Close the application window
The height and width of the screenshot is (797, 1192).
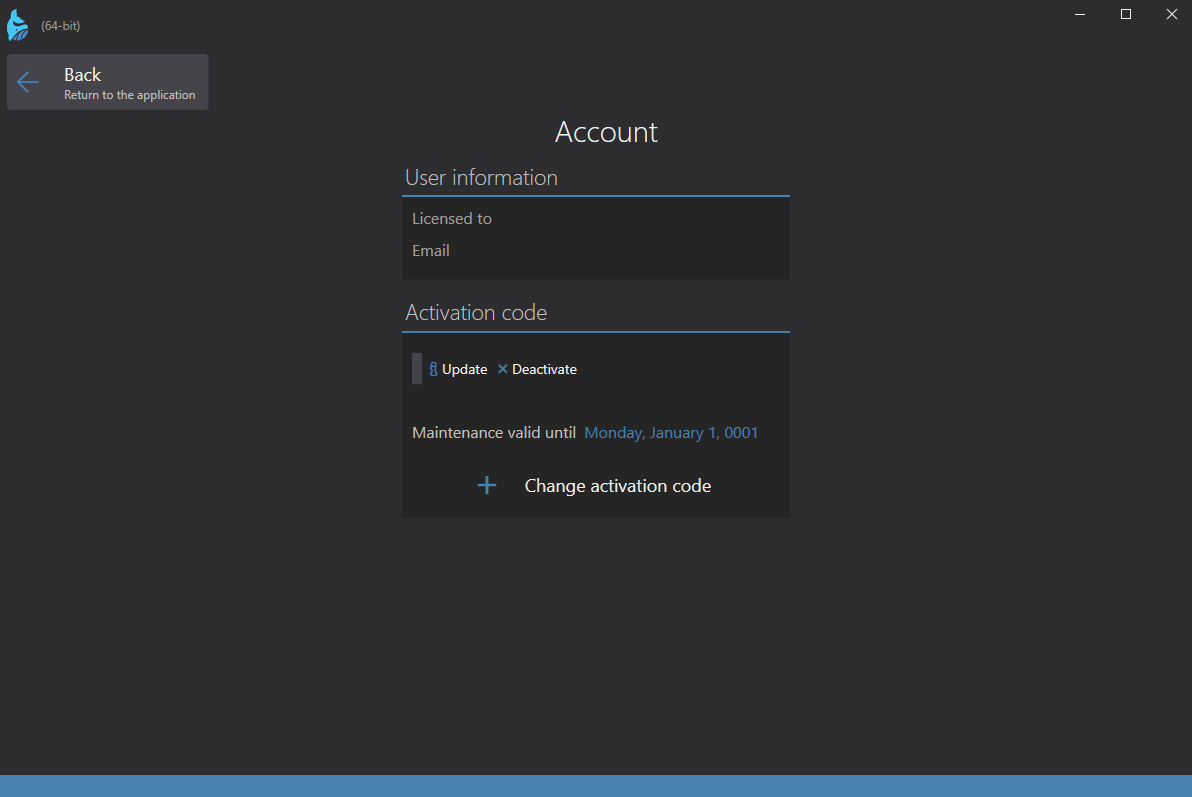click(x=1171, y=14)
